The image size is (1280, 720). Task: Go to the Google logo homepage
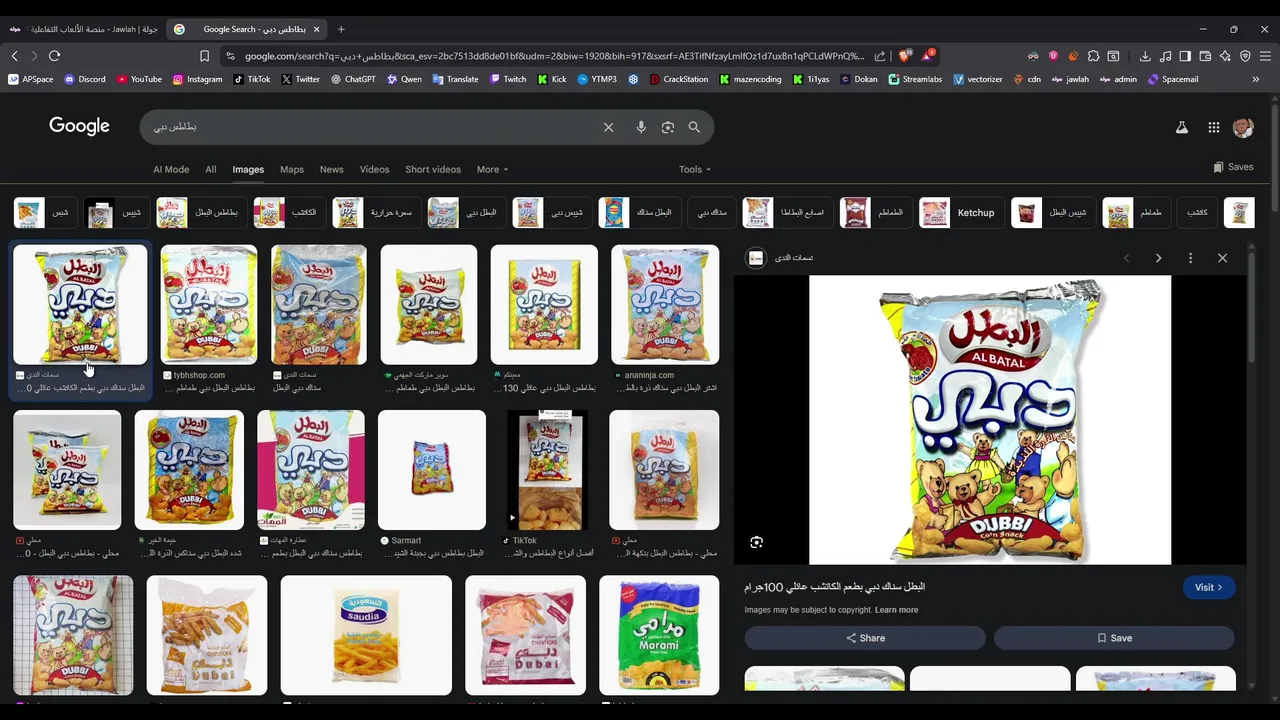pos(79,126)
